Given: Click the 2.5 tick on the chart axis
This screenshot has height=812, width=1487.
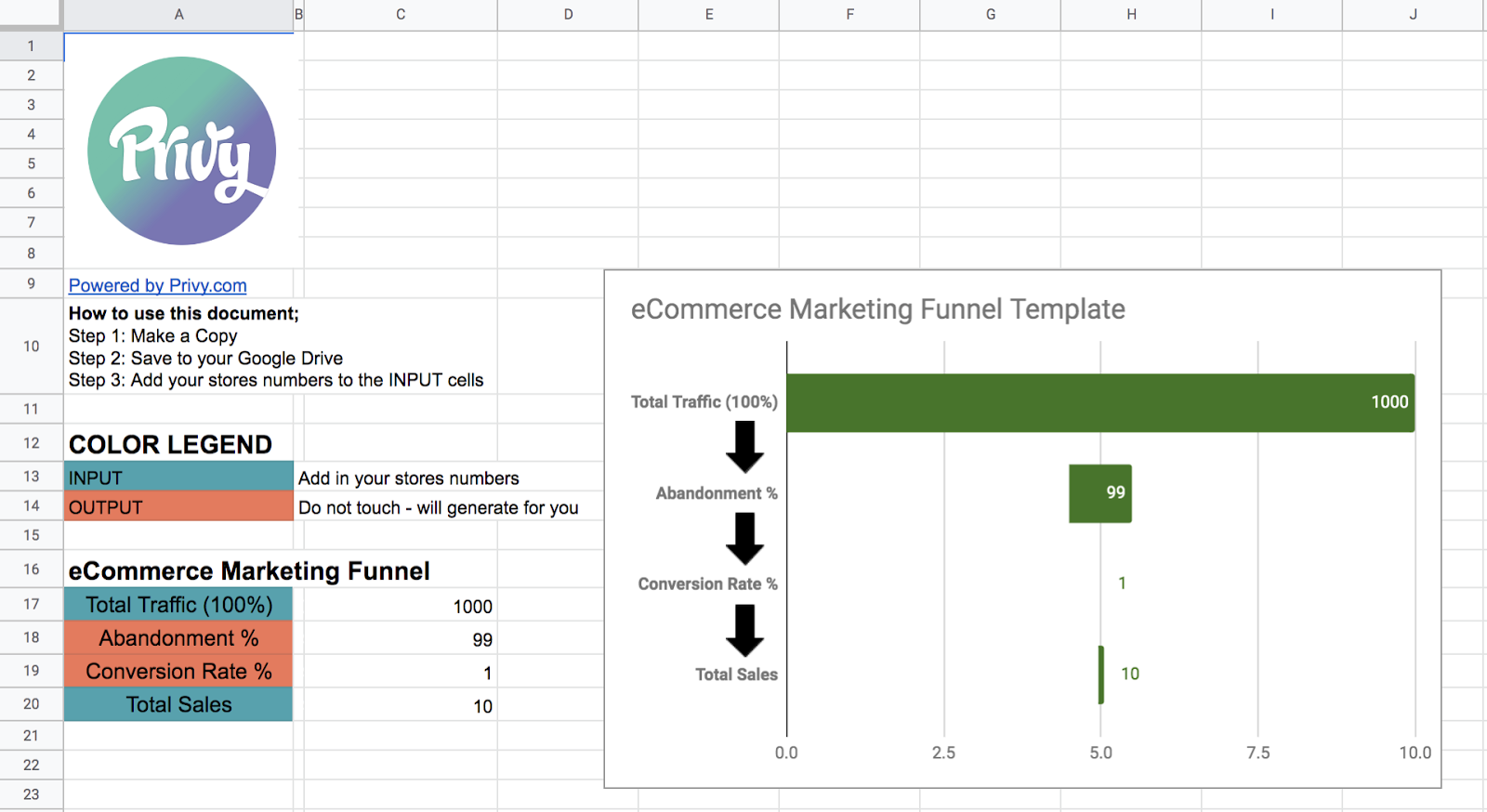Looking at the screenshot, I should point(943,753).
